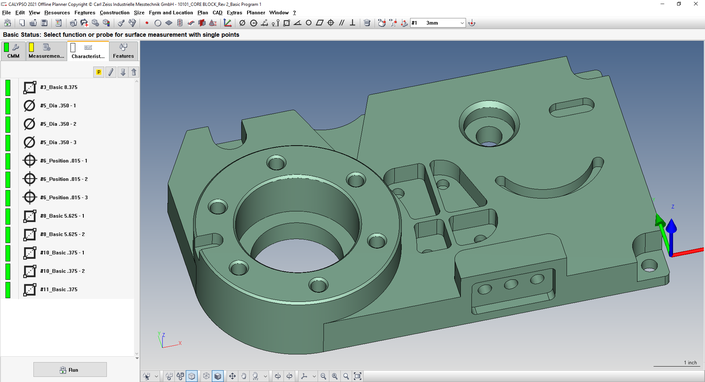705x382 pixels.
Task: Select the roundness characteristic icon in toolbar
Action: 308,23
